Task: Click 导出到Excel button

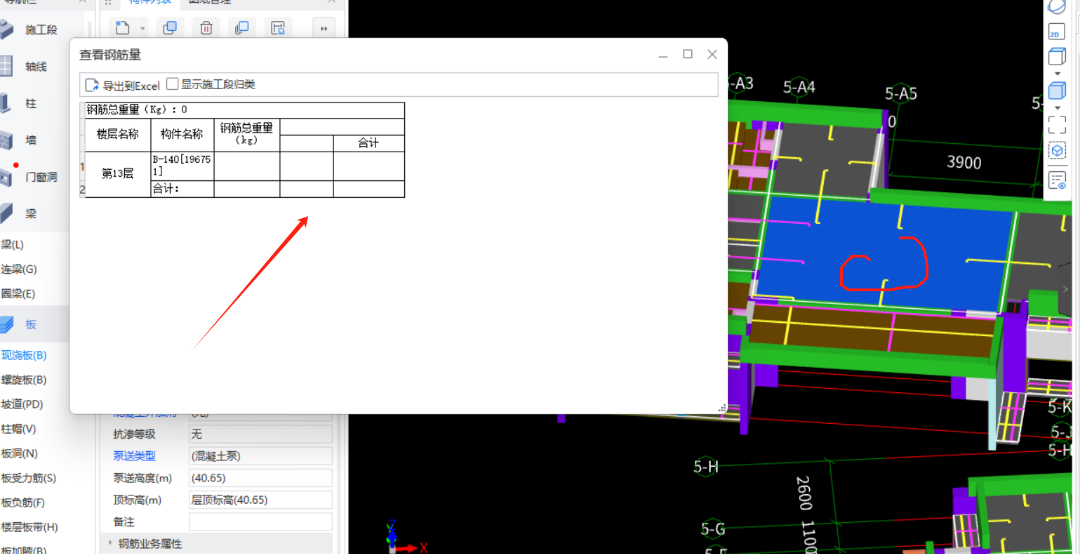Action: (x=123, y=85)
